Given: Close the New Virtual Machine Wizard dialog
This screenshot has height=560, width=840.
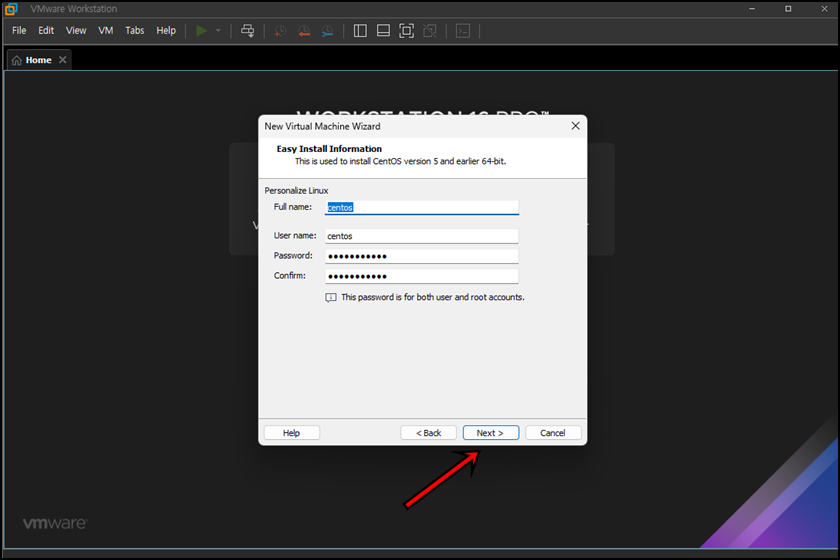Looking at the screenshot, I should click(x=575, y=126).
